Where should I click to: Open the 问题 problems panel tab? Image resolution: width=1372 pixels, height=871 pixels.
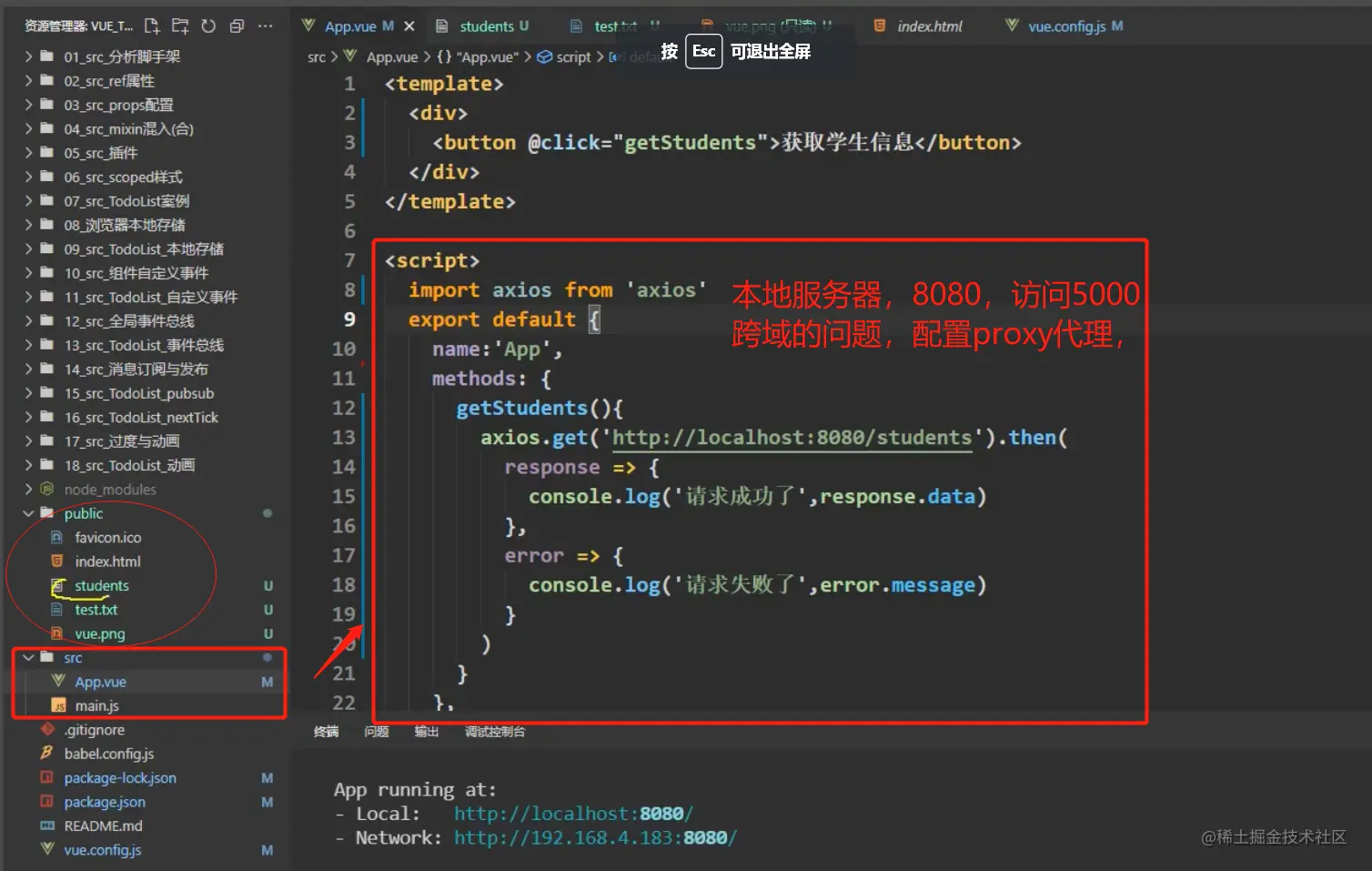click(x=376, y=732)
